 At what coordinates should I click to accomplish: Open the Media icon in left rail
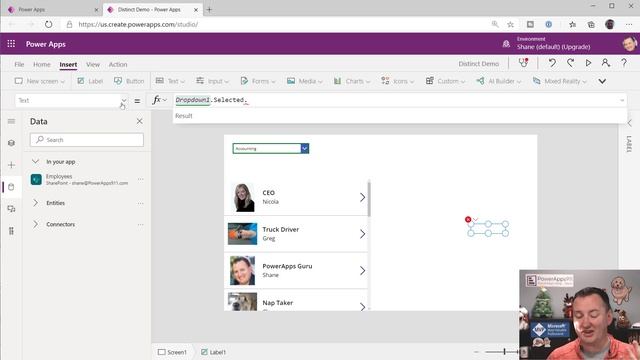click(11, 209)
